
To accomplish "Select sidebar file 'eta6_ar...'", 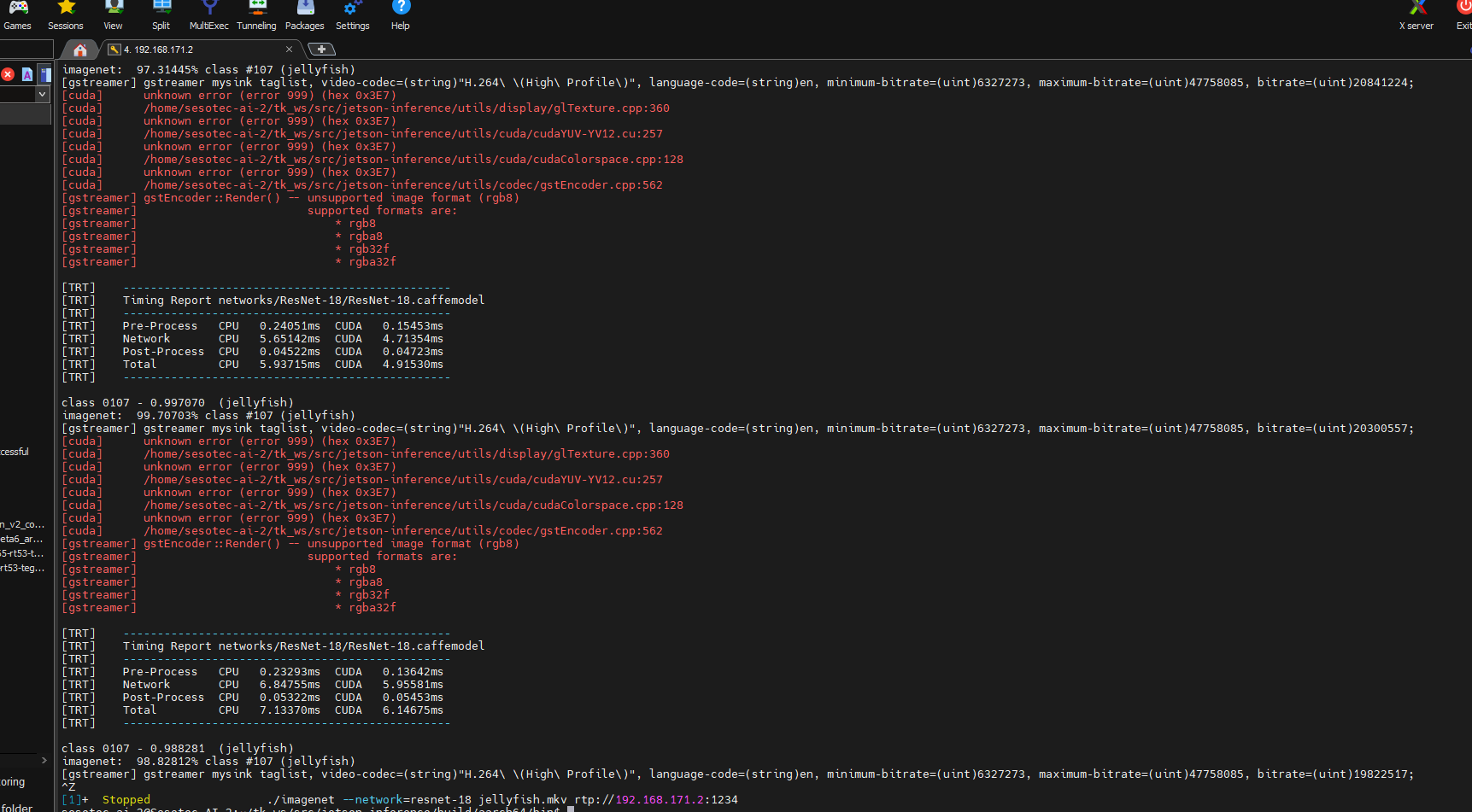I will tap(21, 539).
